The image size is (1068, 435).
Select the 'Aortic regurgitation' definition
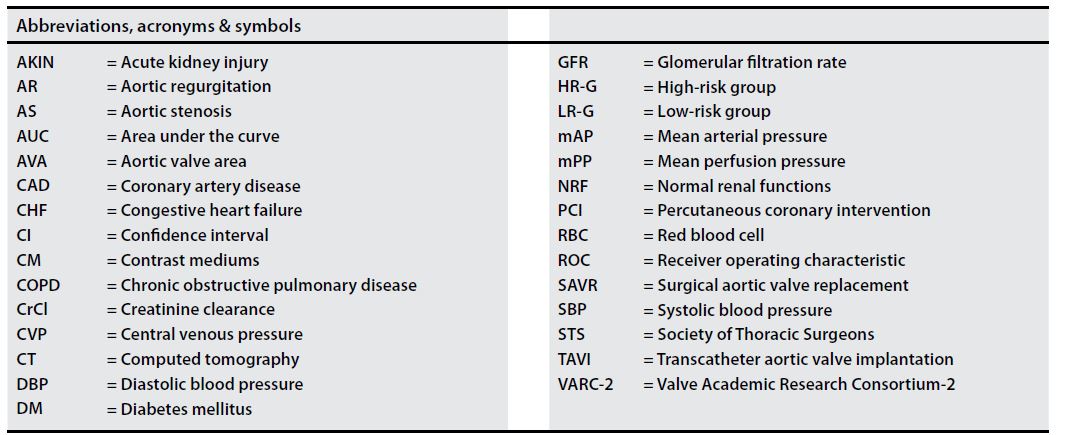[x=195, y=87]
